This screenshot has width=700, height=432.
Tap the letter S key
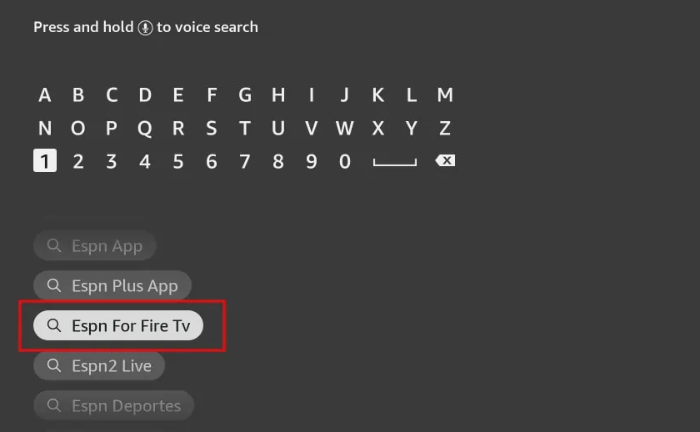(x=212, y=129)
